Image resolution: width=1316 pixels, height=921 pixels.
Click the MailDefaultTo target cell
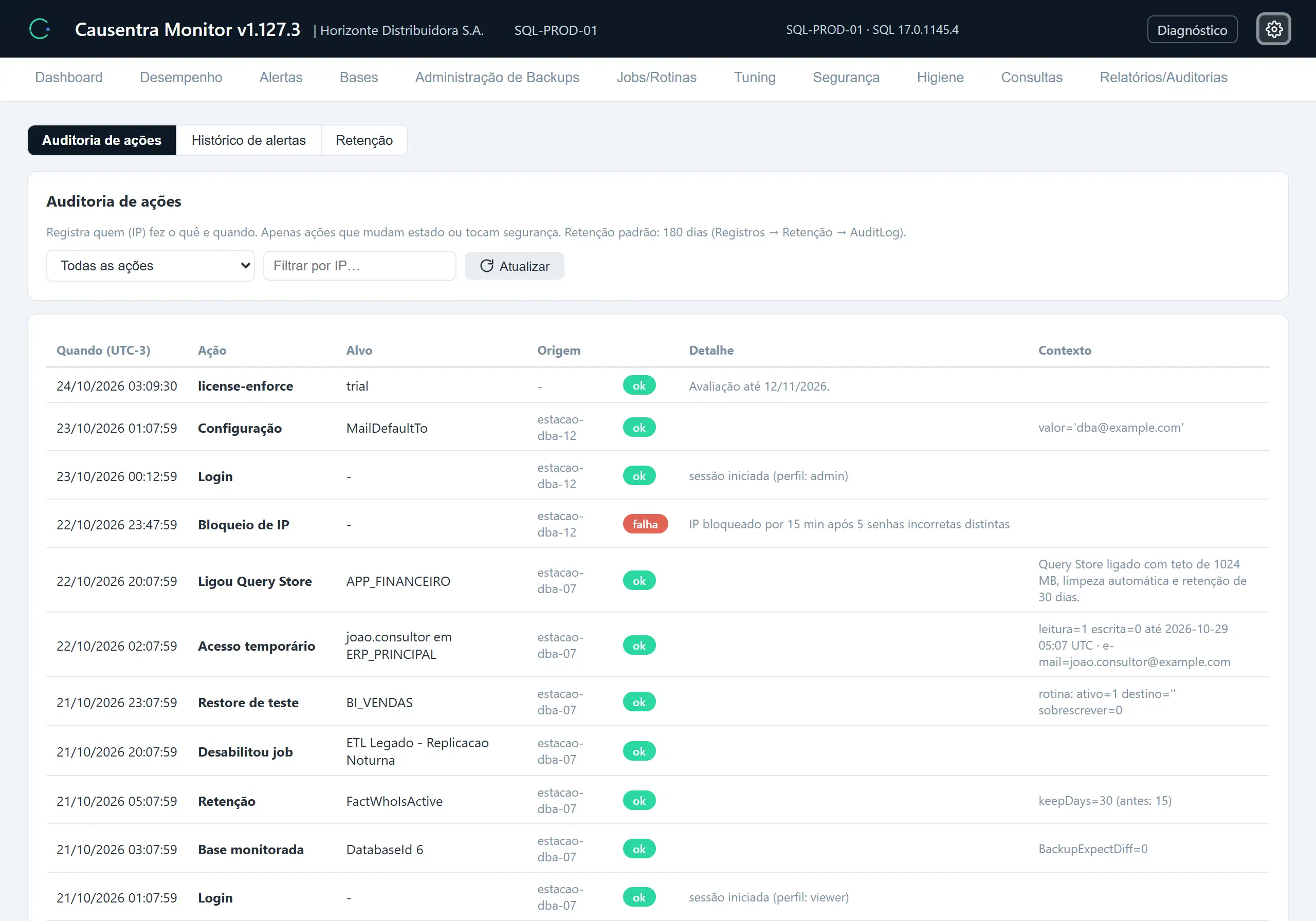[x=387, y=428]
